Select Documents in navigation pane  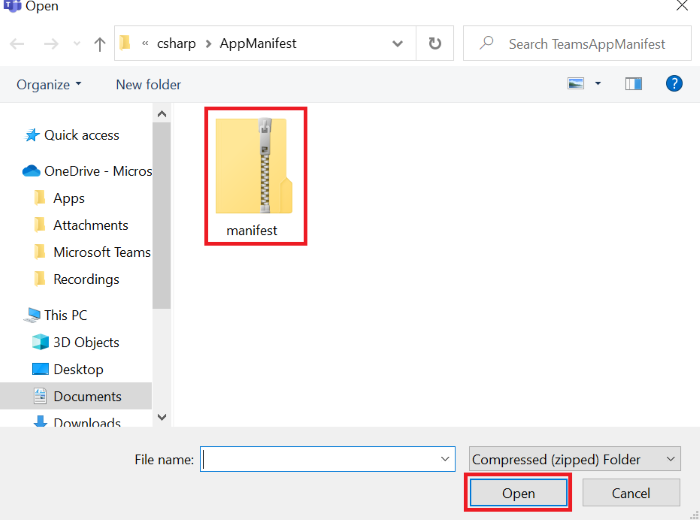click(76, 396)
